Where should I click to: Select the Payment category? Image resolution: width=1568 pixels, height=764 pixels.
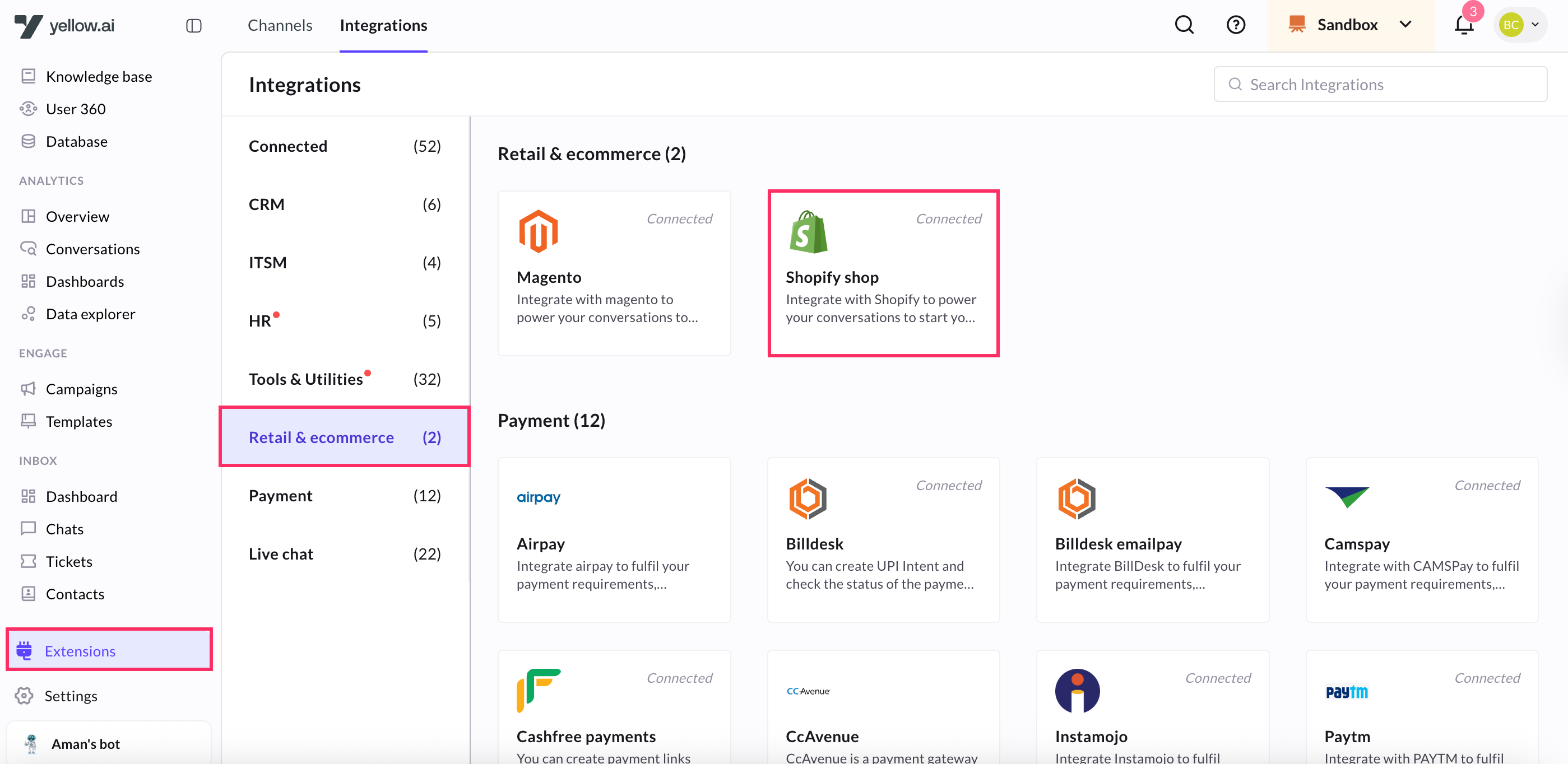(345, 495)
